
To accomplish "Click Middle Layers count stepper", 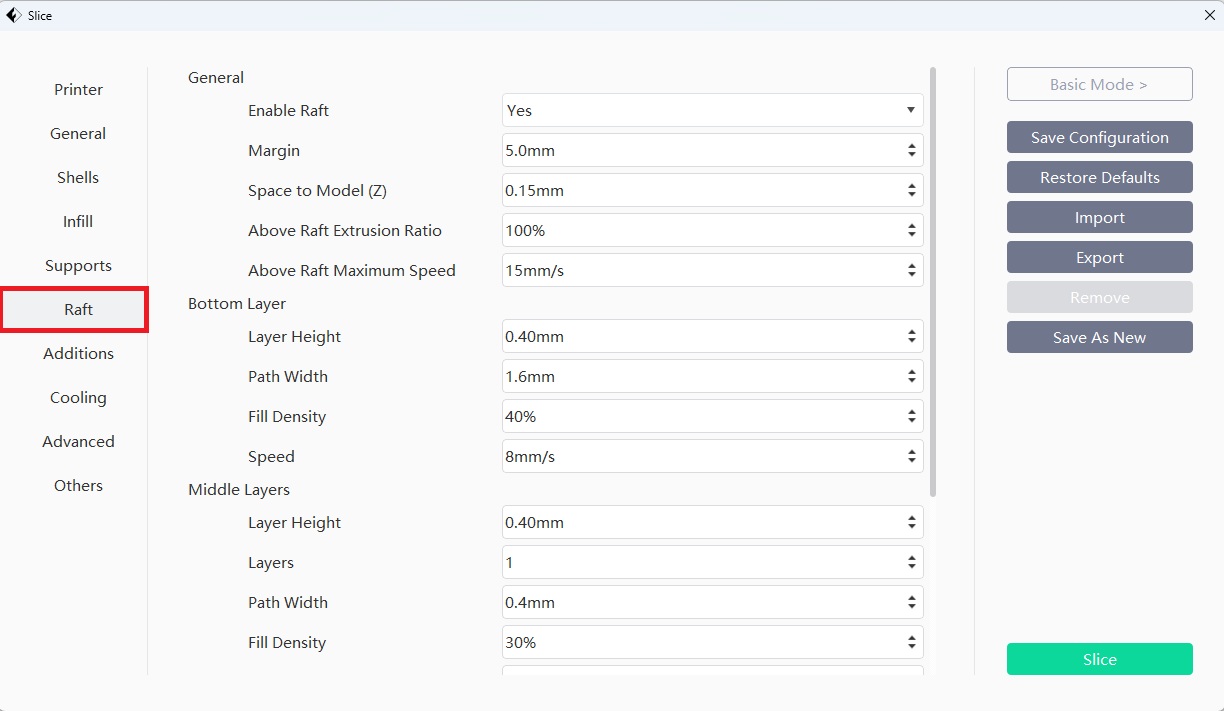I will click(x=911, y=562).
